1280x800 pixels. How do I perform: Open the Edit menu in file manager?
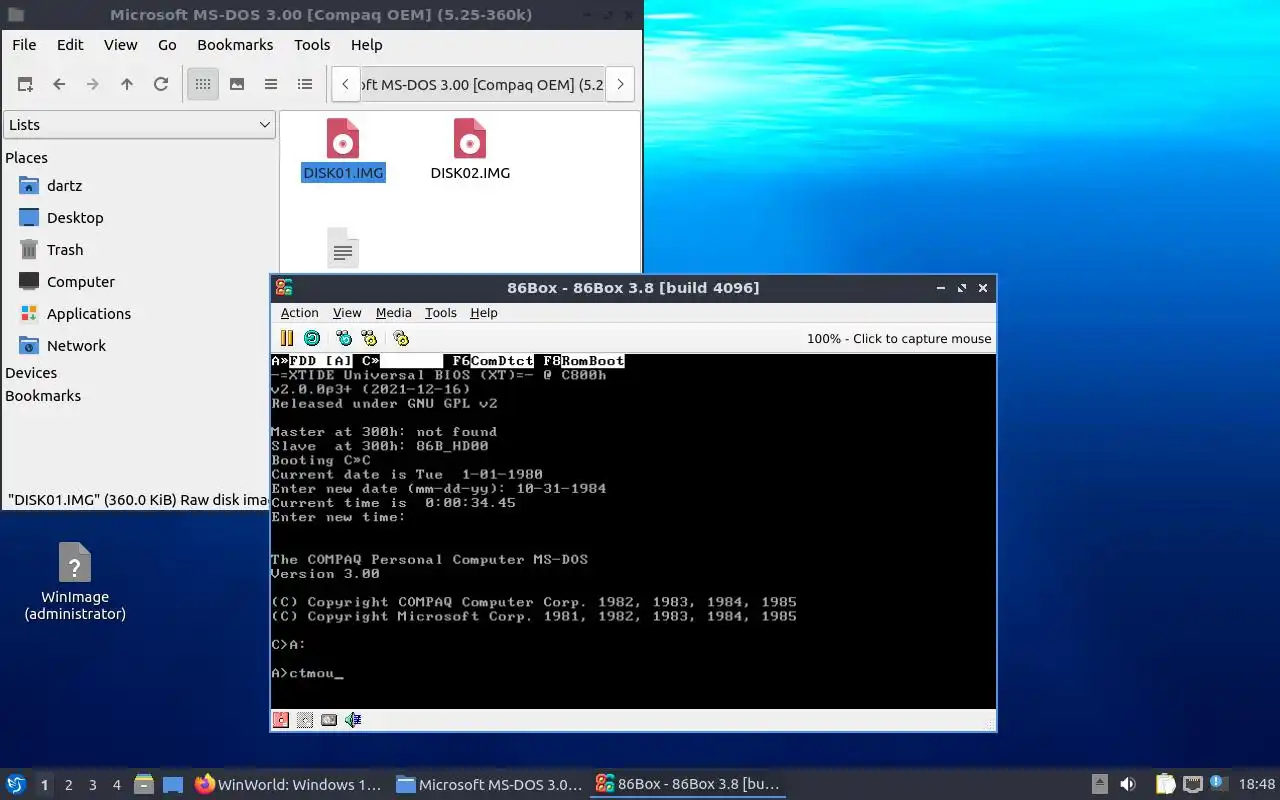coord(70,45)
